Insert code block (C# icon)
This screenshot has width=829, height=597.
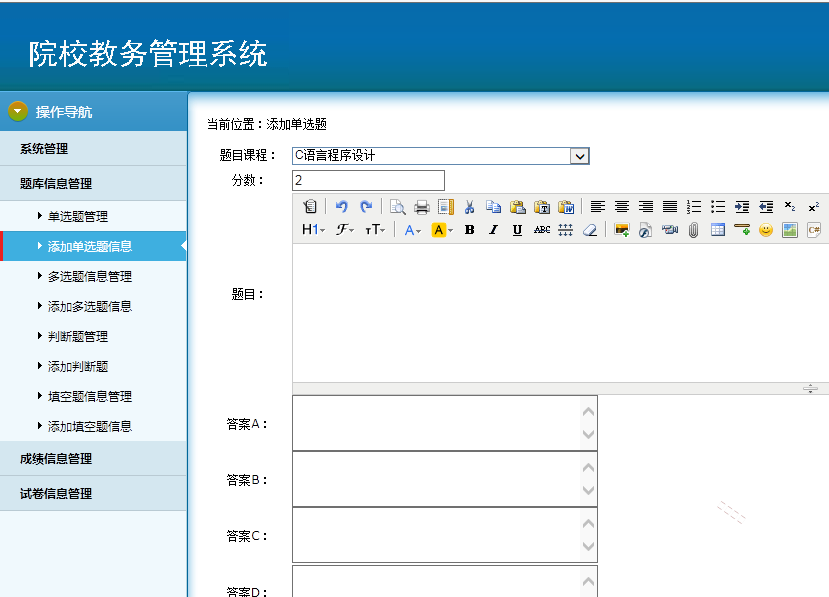pos(814,230)
